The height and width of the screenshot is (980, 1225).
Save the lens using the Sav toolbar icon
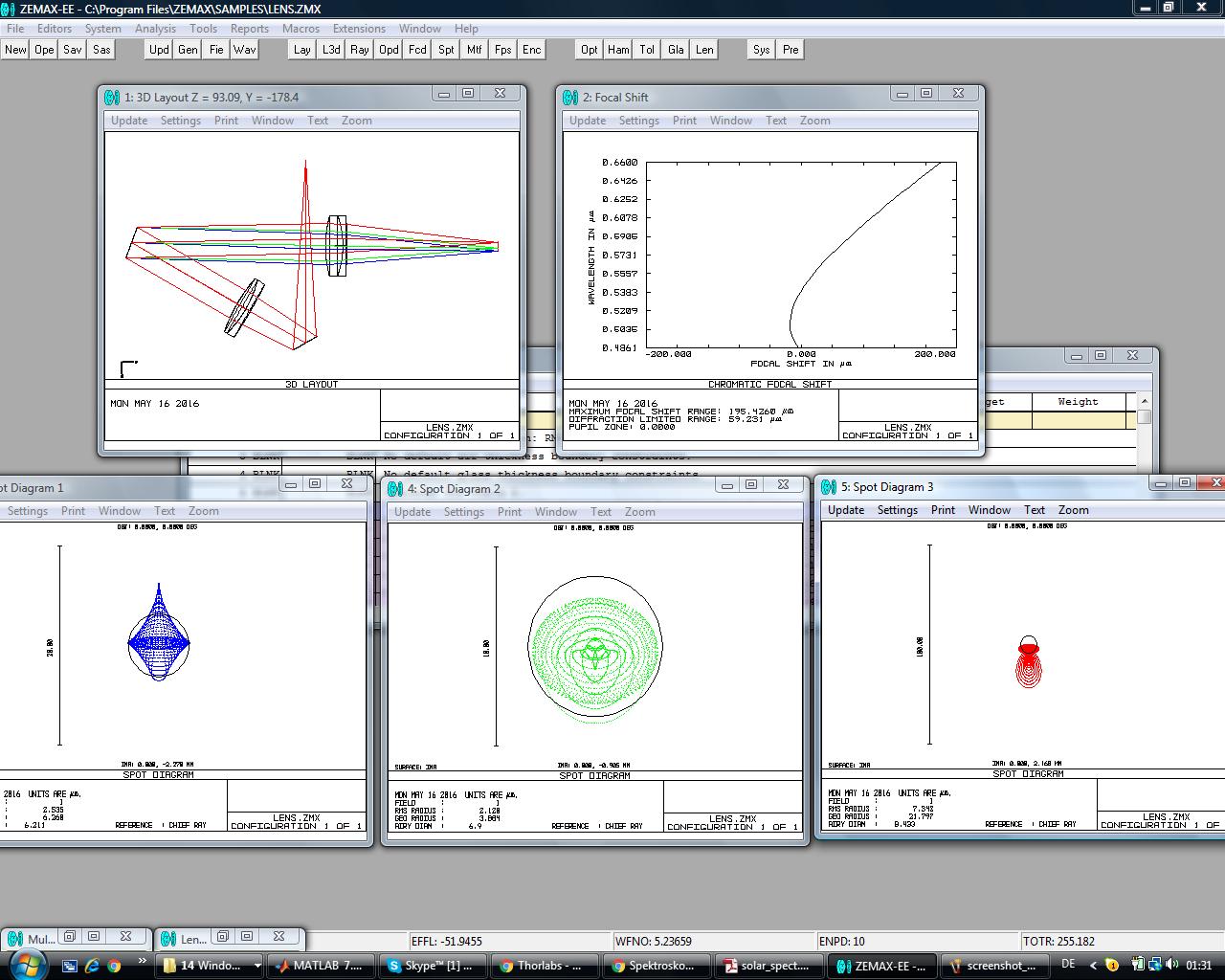click(72, 49)
